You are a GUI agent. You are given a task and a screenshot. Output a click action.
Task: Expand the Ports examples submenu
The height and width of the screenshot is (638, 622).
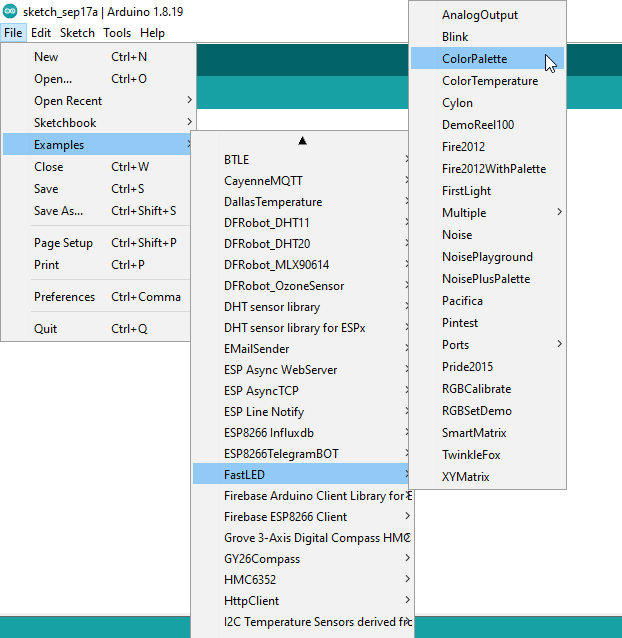(487, 345)
